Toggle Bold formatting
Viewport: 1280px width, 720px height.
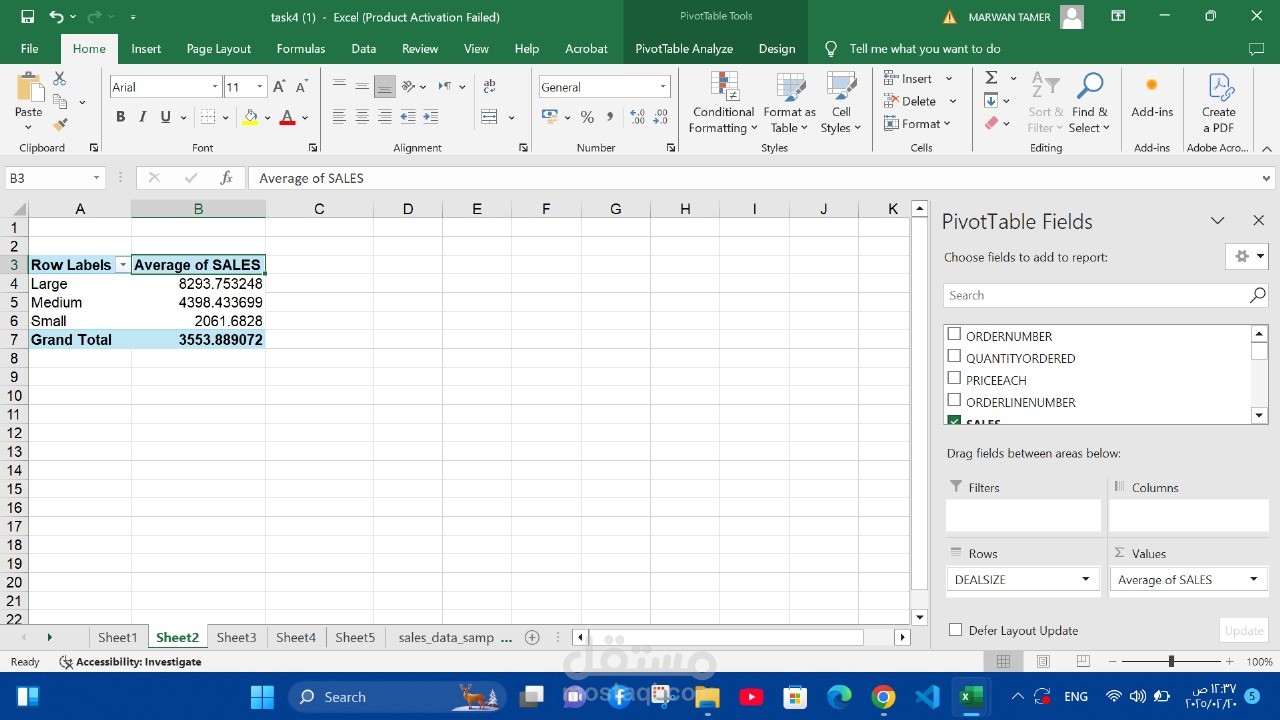pos(120,117)
